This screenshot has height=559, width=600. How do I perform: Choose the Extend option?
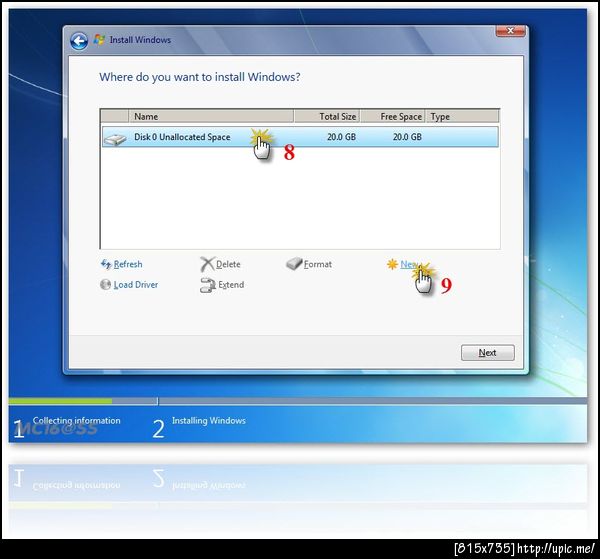231,285
